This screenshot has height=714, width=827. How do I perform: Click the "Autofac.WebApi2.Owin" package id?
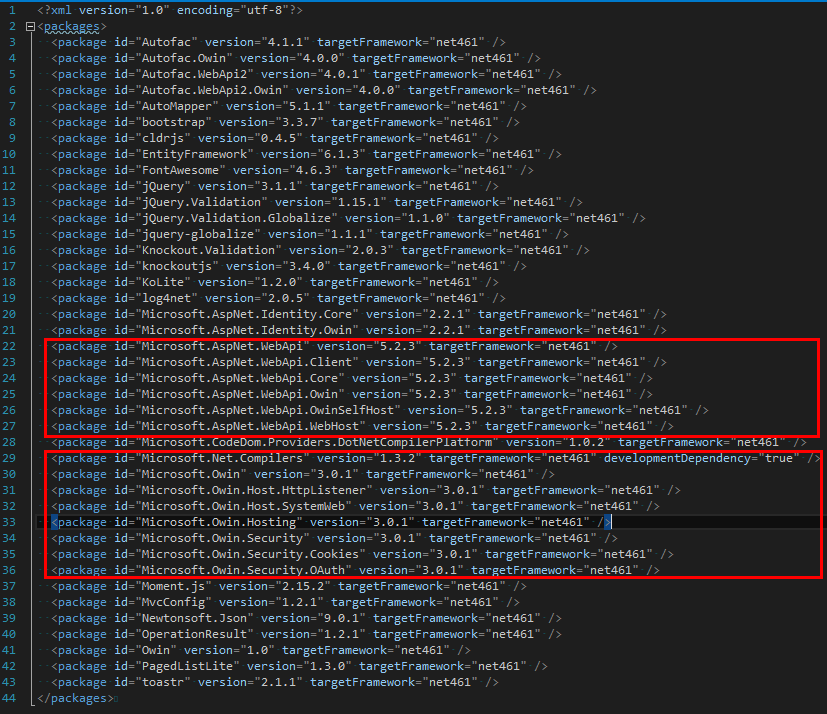pyautogui.click(x=212, y=90)
